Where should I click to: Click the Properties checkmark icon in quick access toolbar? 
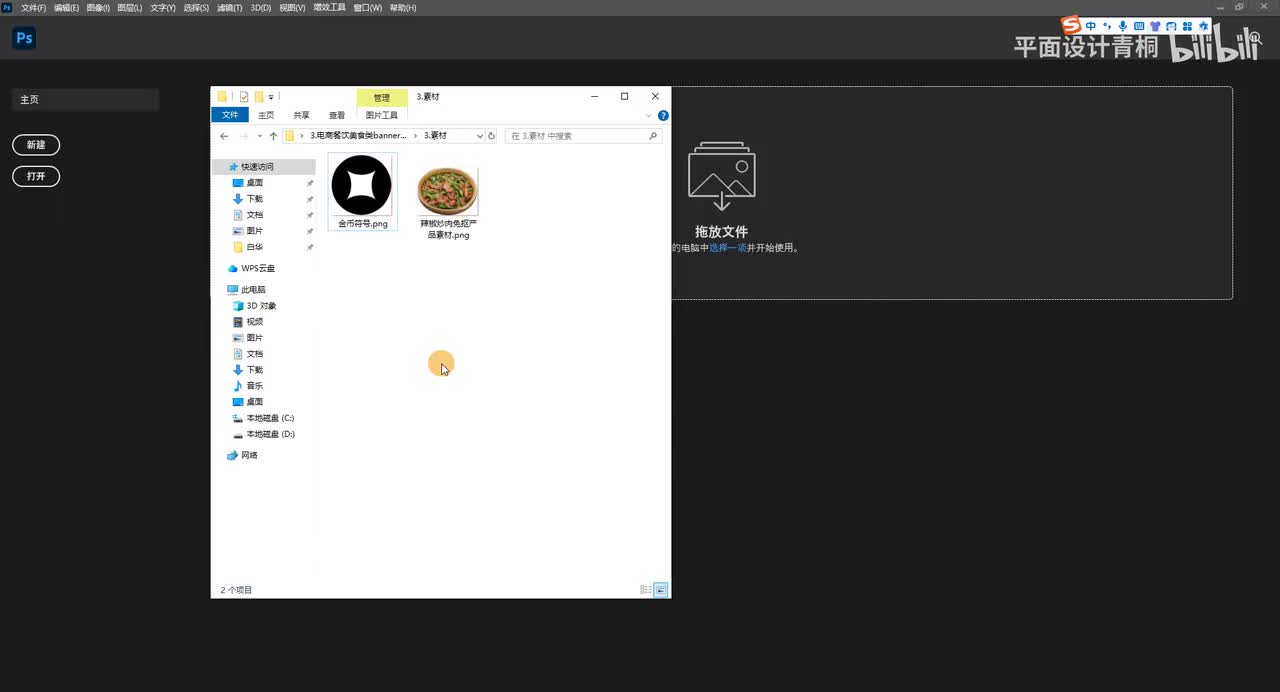pyautogui.click(x=244, y=97)
